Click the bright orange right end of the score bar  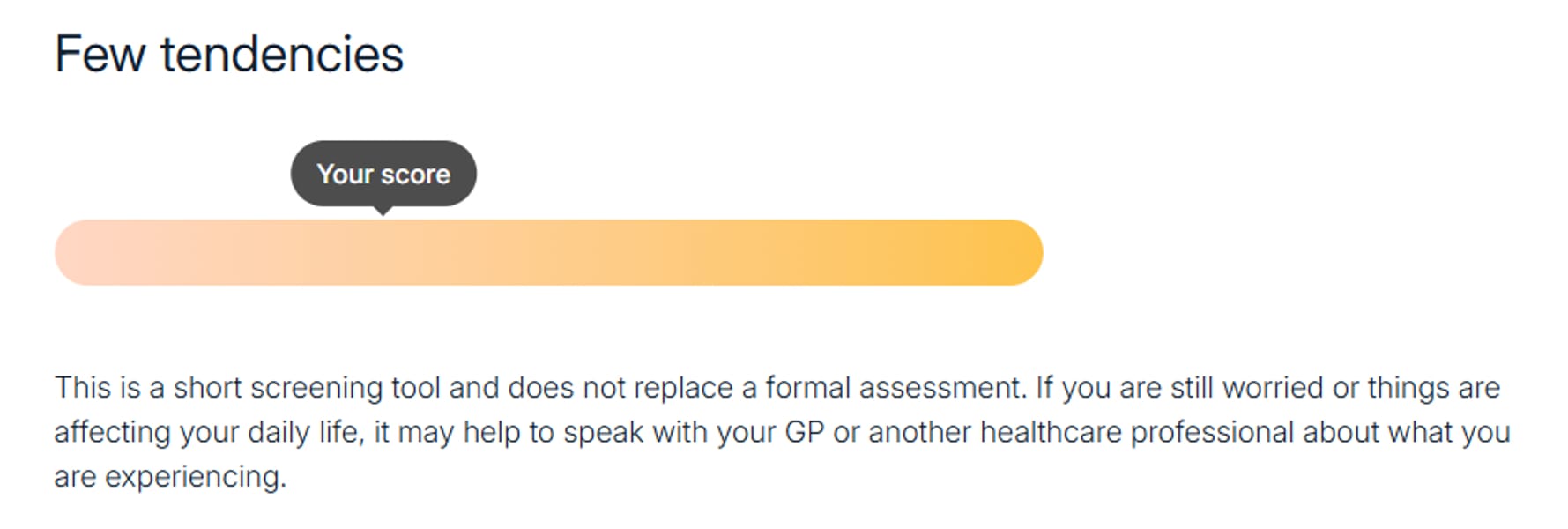pos(1014,253)
